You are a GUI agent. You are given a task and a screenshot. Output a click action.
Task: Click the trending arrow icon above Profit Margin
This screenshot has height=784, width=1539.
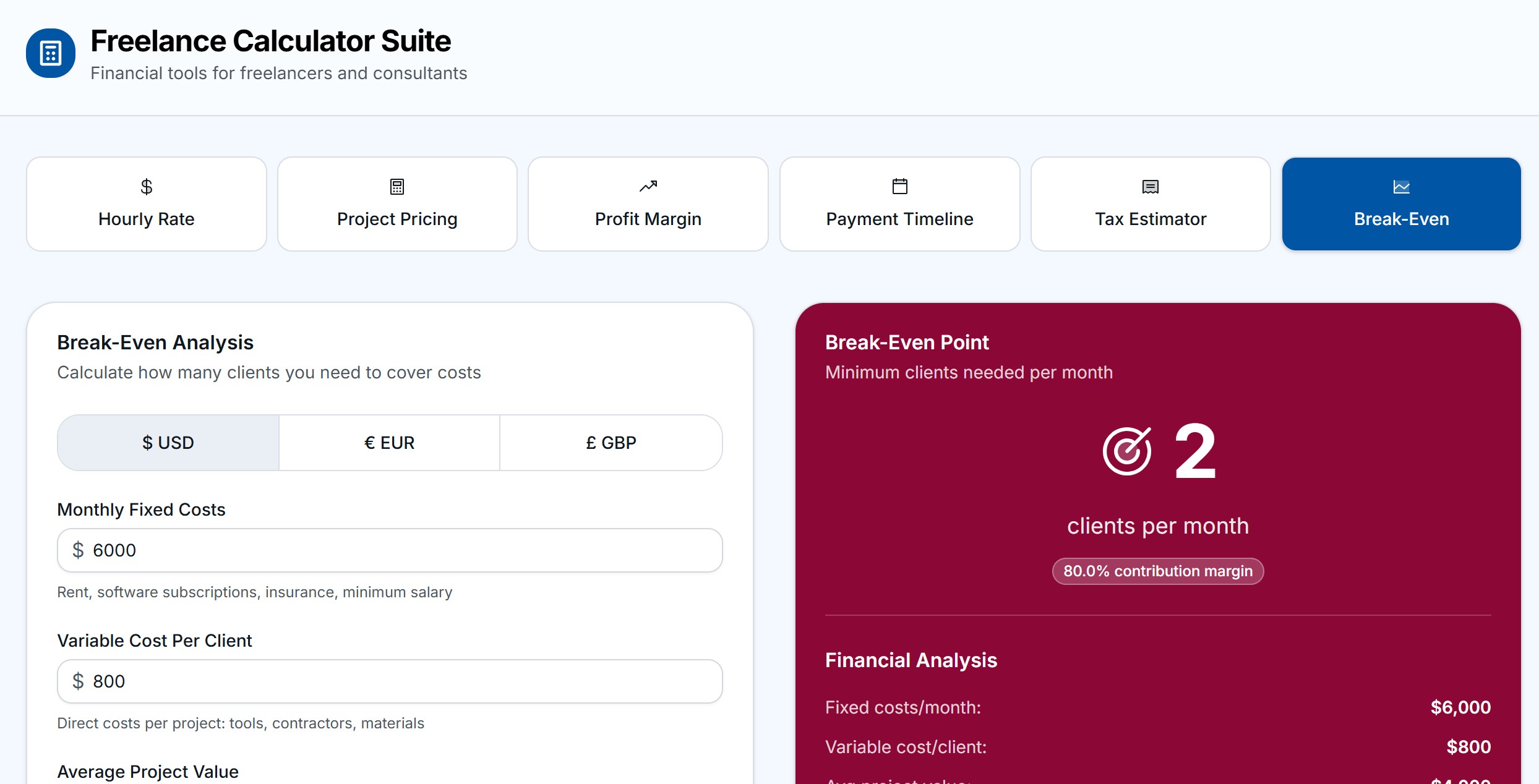[x=648, y=186]
